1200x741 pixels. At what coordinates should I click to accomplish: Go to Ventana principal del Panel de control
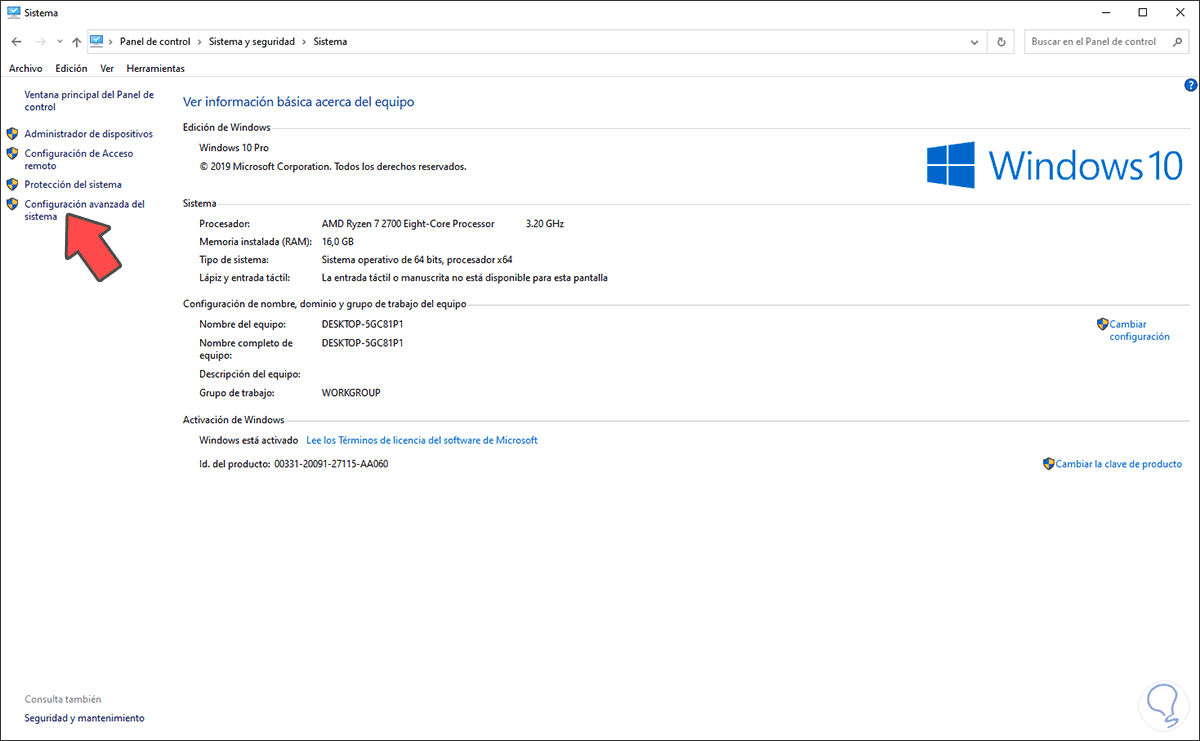[x=89, y=100]
